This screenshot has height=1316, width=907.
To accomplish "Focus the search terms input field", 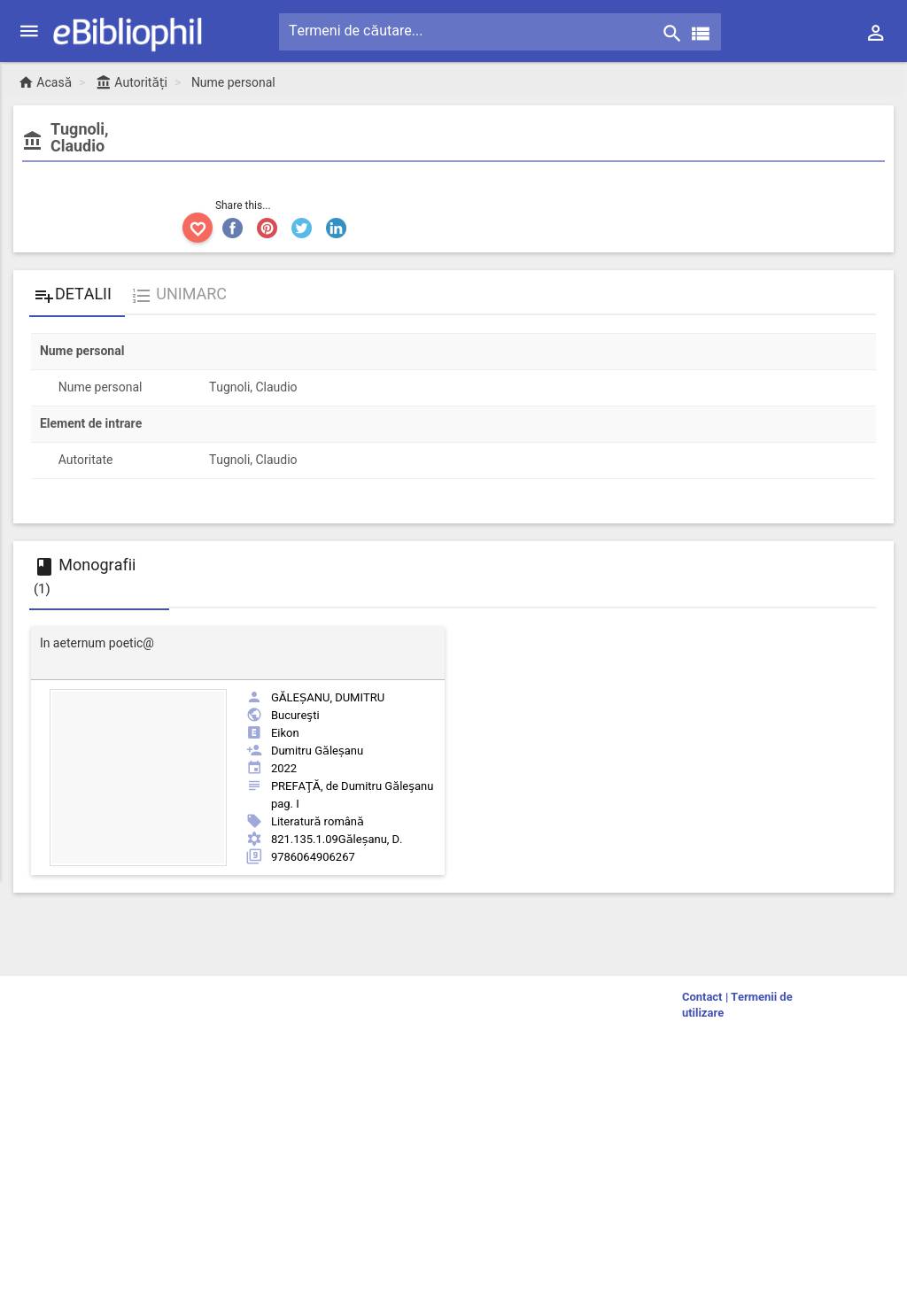I will [469, 31].
